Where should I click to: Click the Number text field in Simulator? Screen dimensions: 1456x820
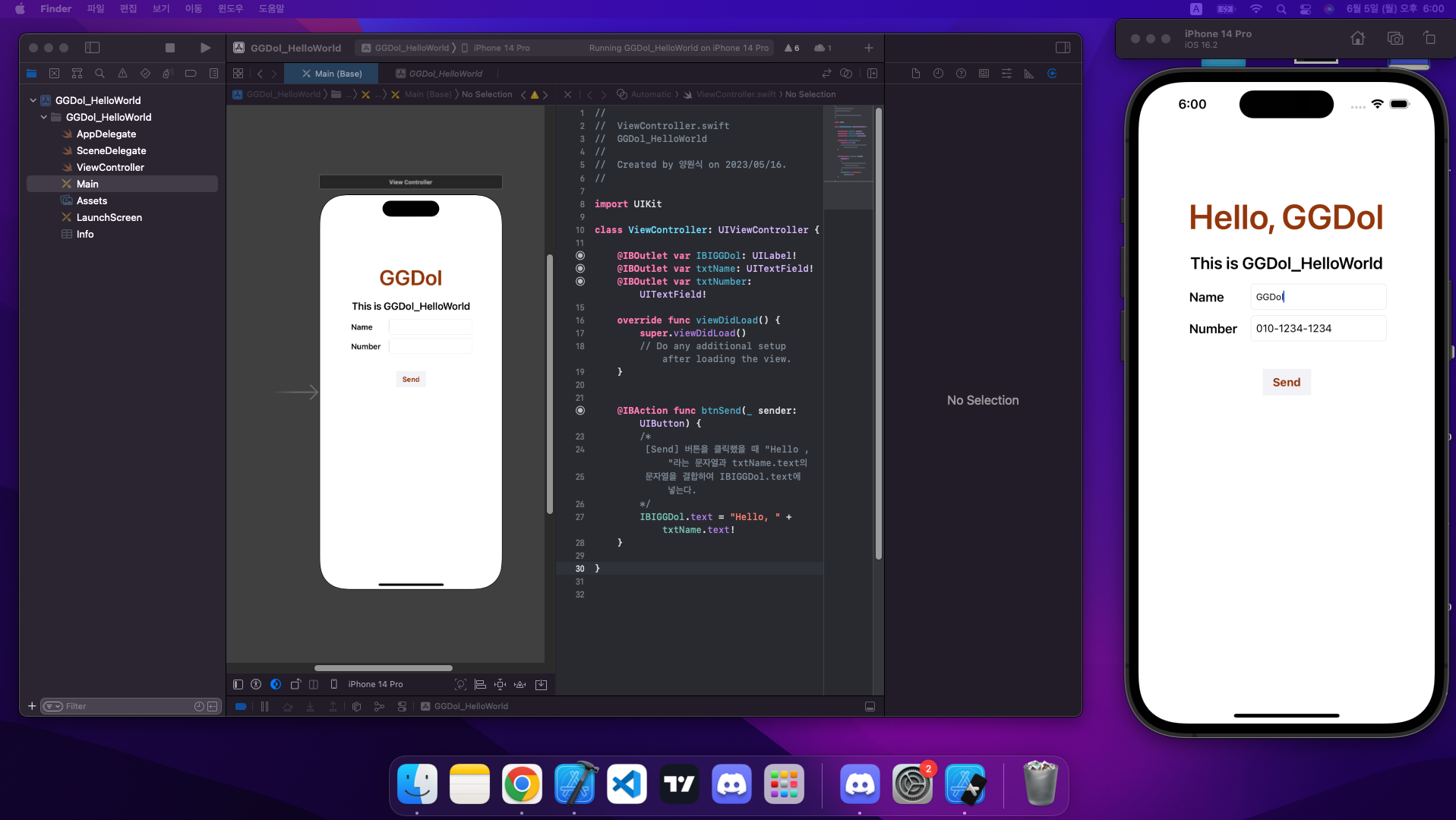tap(1319, 329)
